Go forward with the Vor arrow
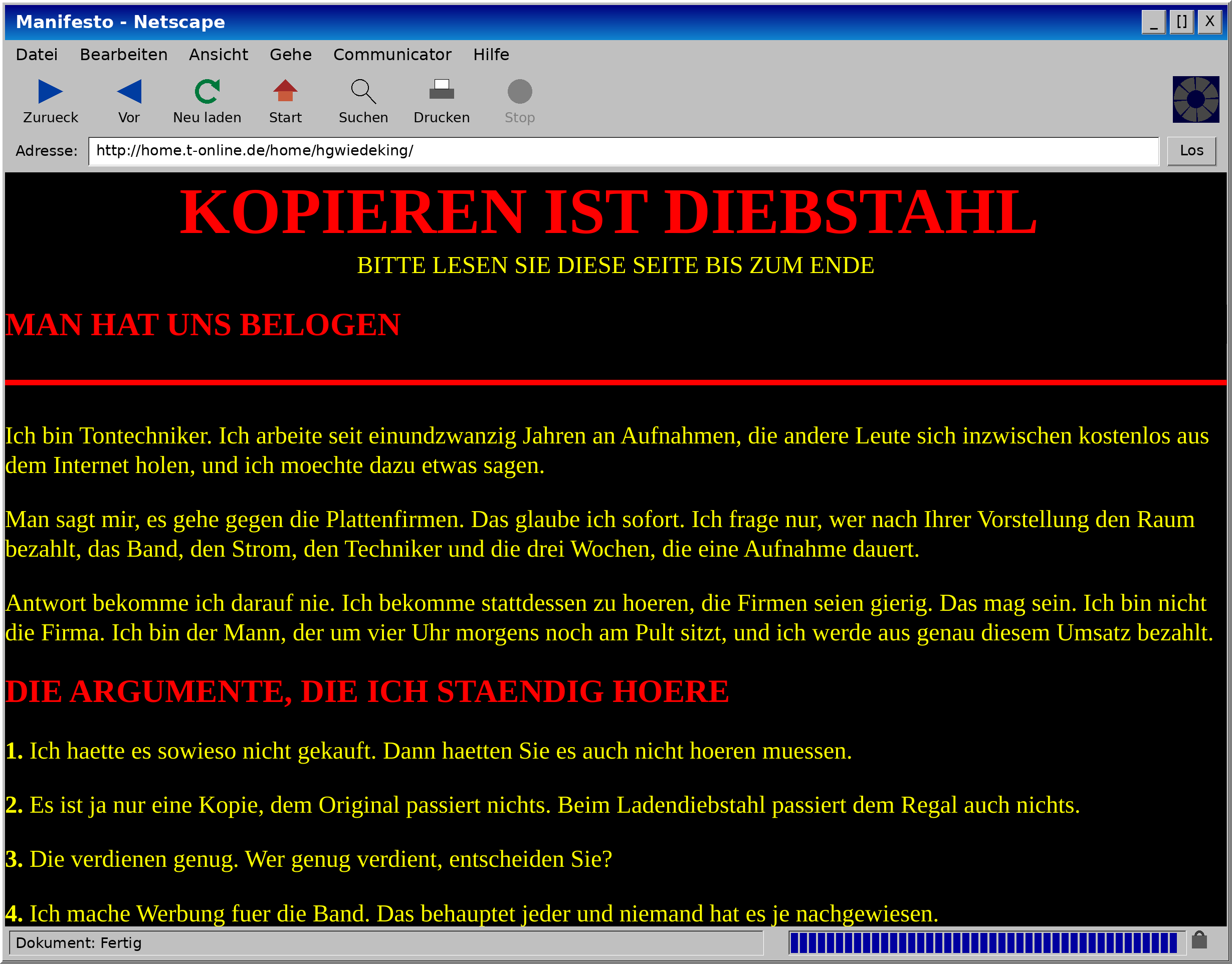 pos(129,91)
